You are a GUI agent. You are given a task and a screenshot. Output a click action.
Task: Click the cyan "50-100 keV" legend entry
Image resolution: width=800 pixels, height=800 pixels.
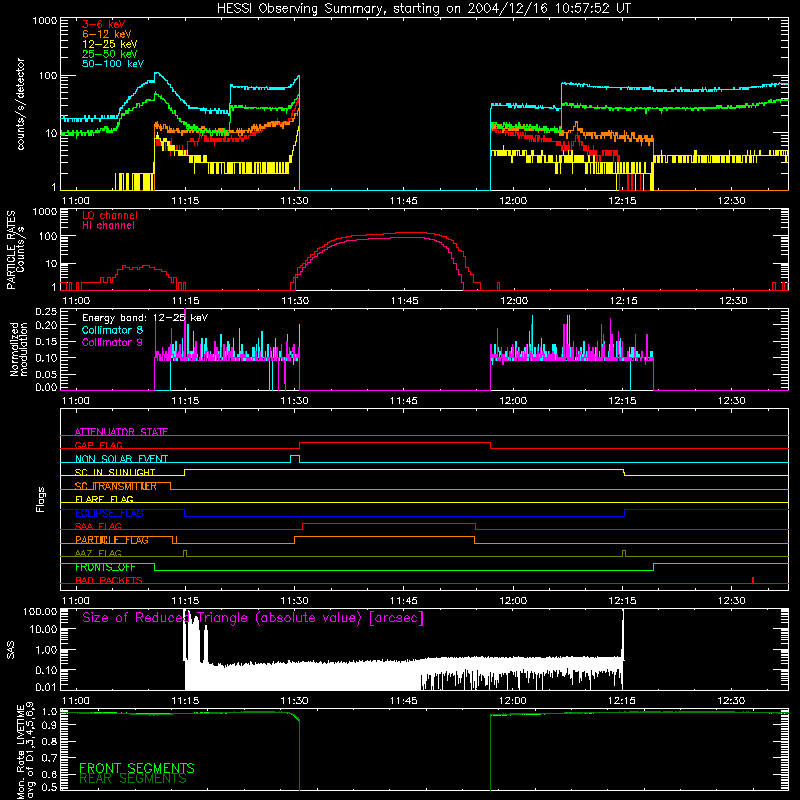pos(112,64)
